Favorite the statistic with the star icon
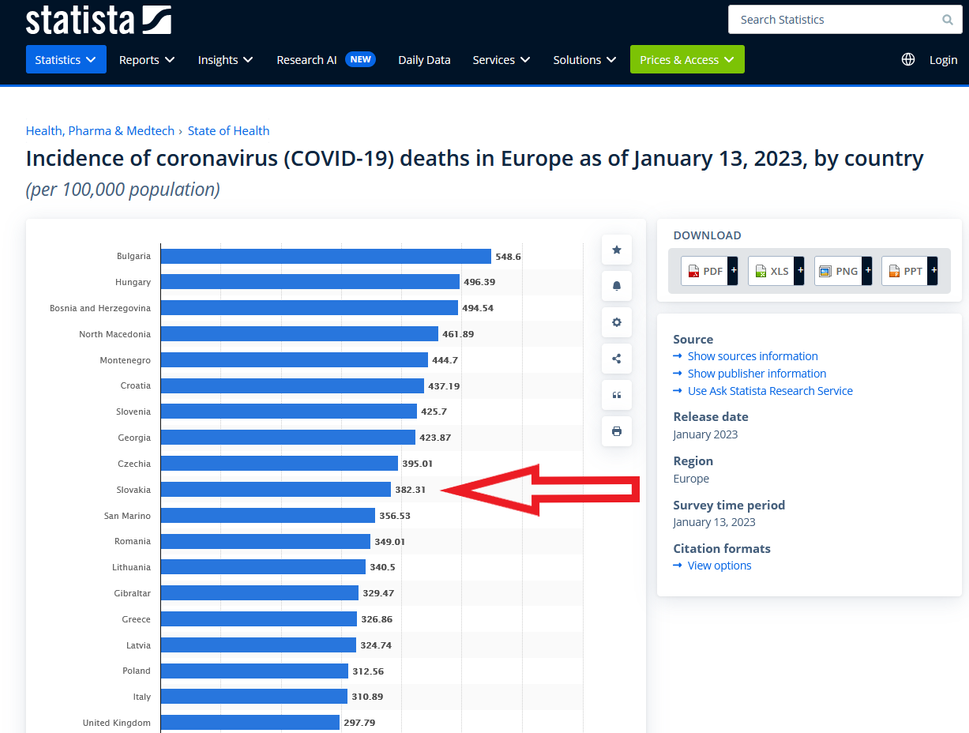Screen dimensions: 969x733 pos(617,250)
